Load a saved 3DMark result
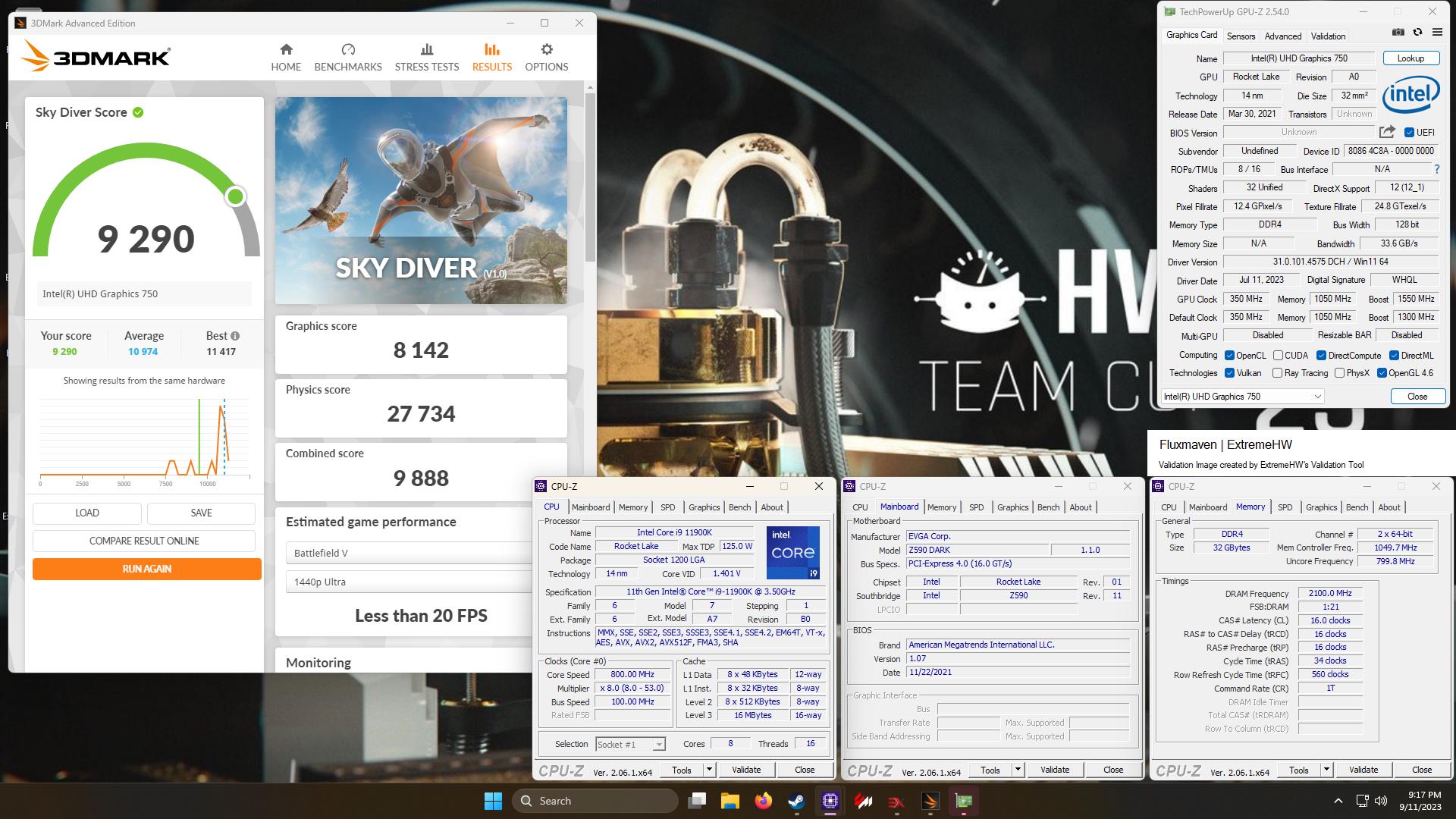The width and height of the screenshot is (1456, 819). click(x=87, y=513)
